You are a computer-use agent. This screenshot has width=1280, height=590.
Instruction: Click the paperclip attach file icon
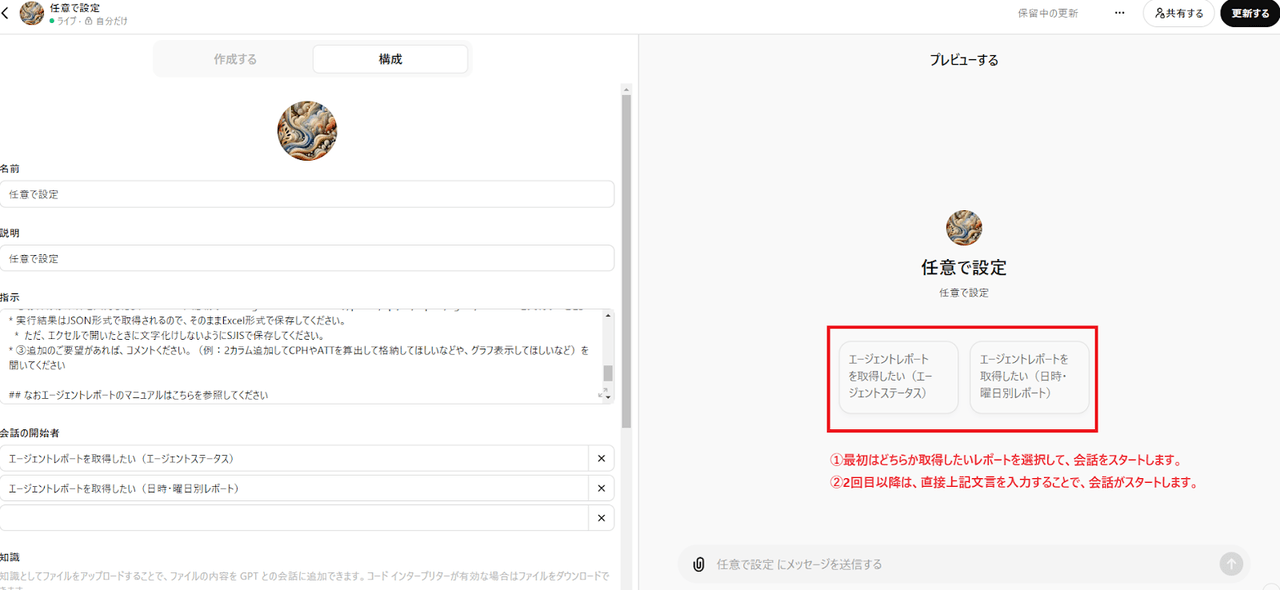pos(699,564)
